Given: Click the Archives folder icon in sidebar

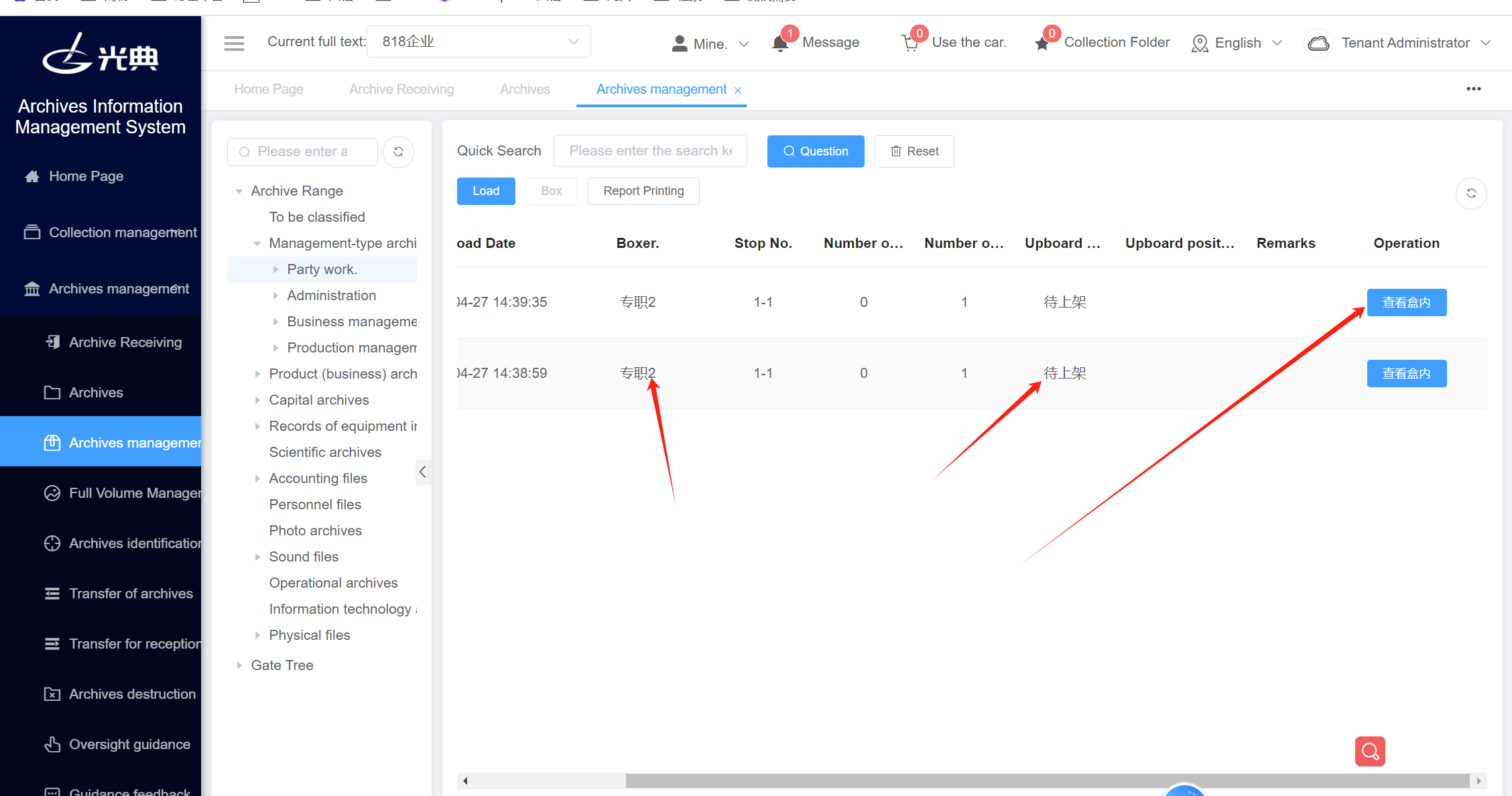Looking at the screenshot, I should click(x=52, y=393).
